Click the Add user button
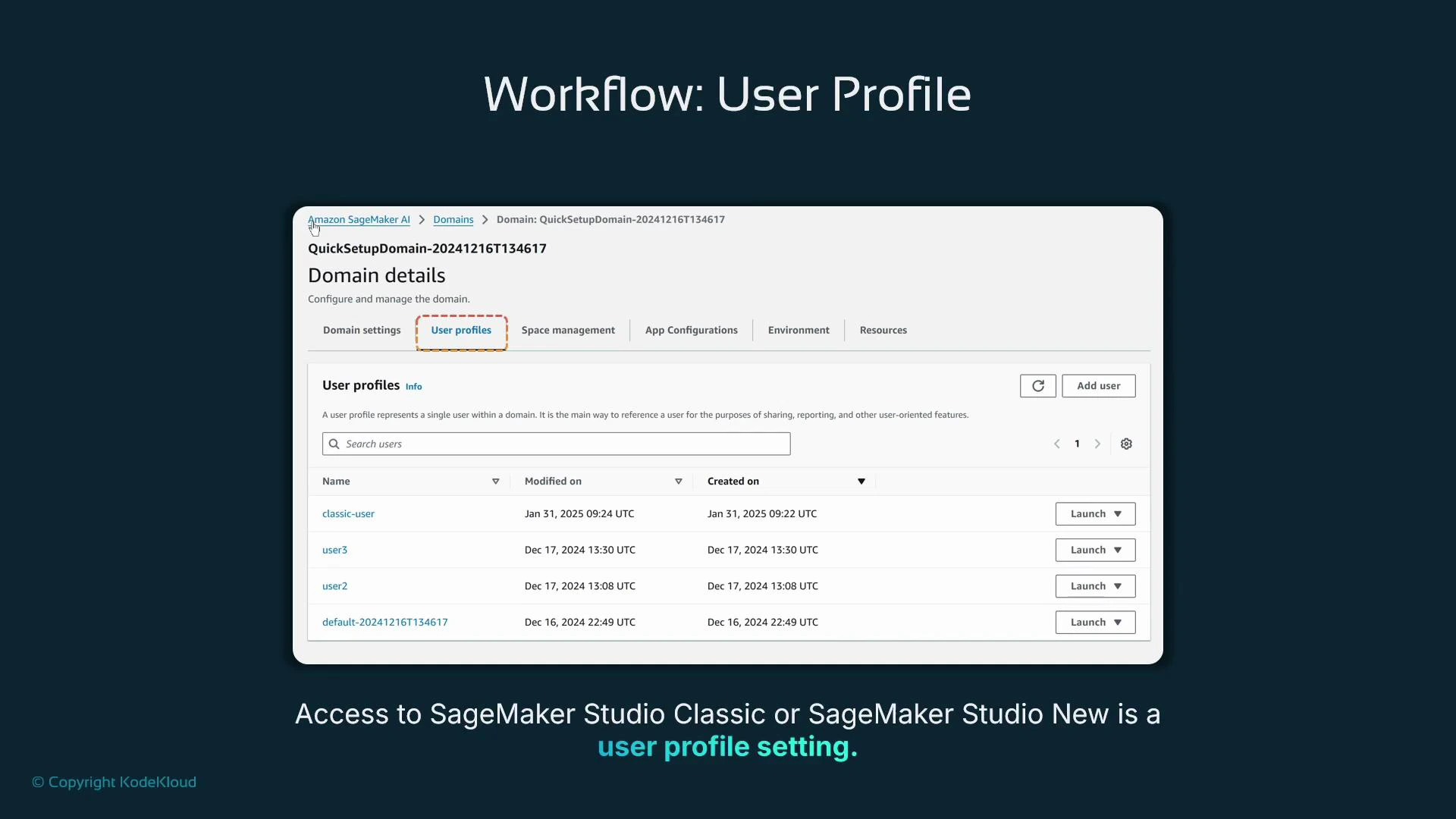 pyautogui.click(x=1099, y=385)
